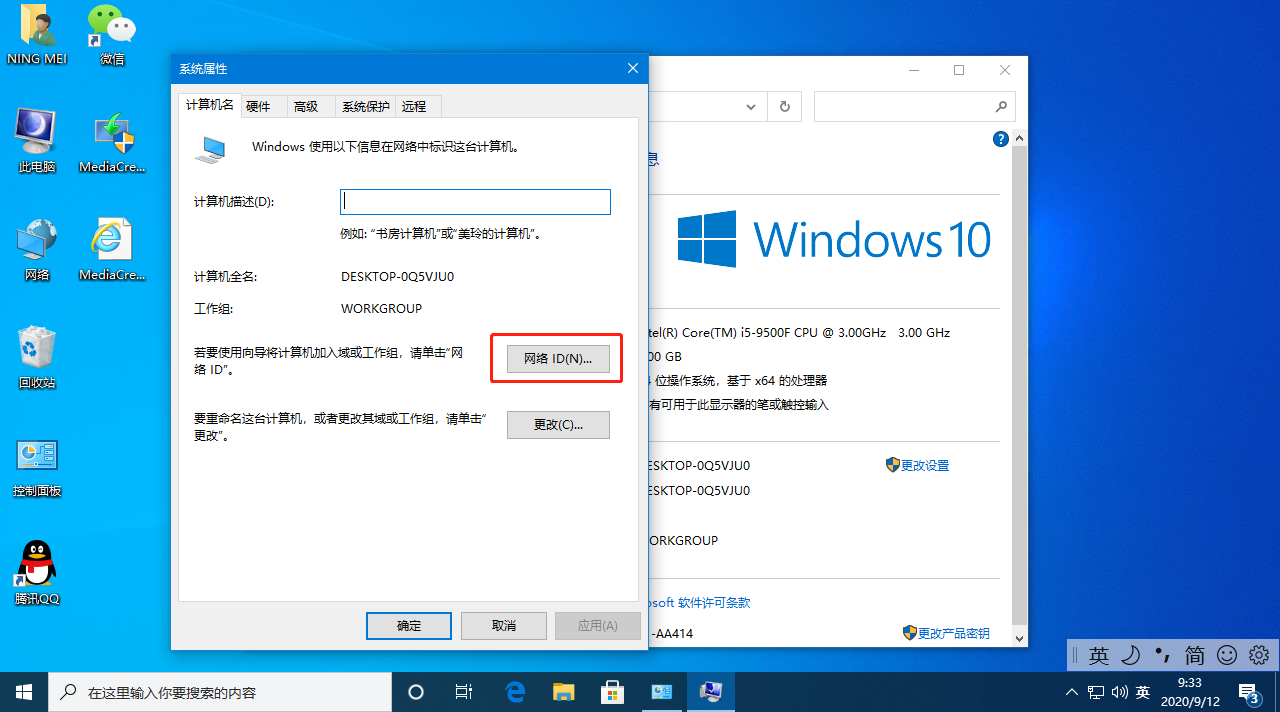The width and height of the screenshot is (1280, 712).
Task: Launch Microsoft Store from the taskbar
Action: point(612,691)
